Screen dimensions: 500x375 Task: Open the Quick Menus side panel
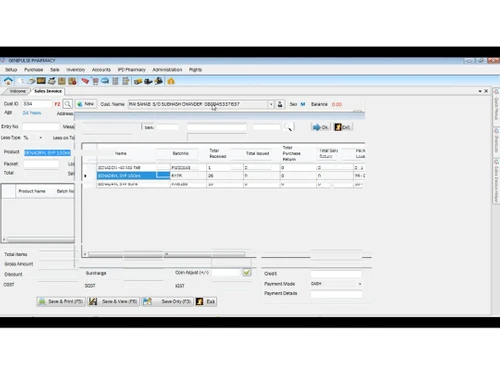496,107
